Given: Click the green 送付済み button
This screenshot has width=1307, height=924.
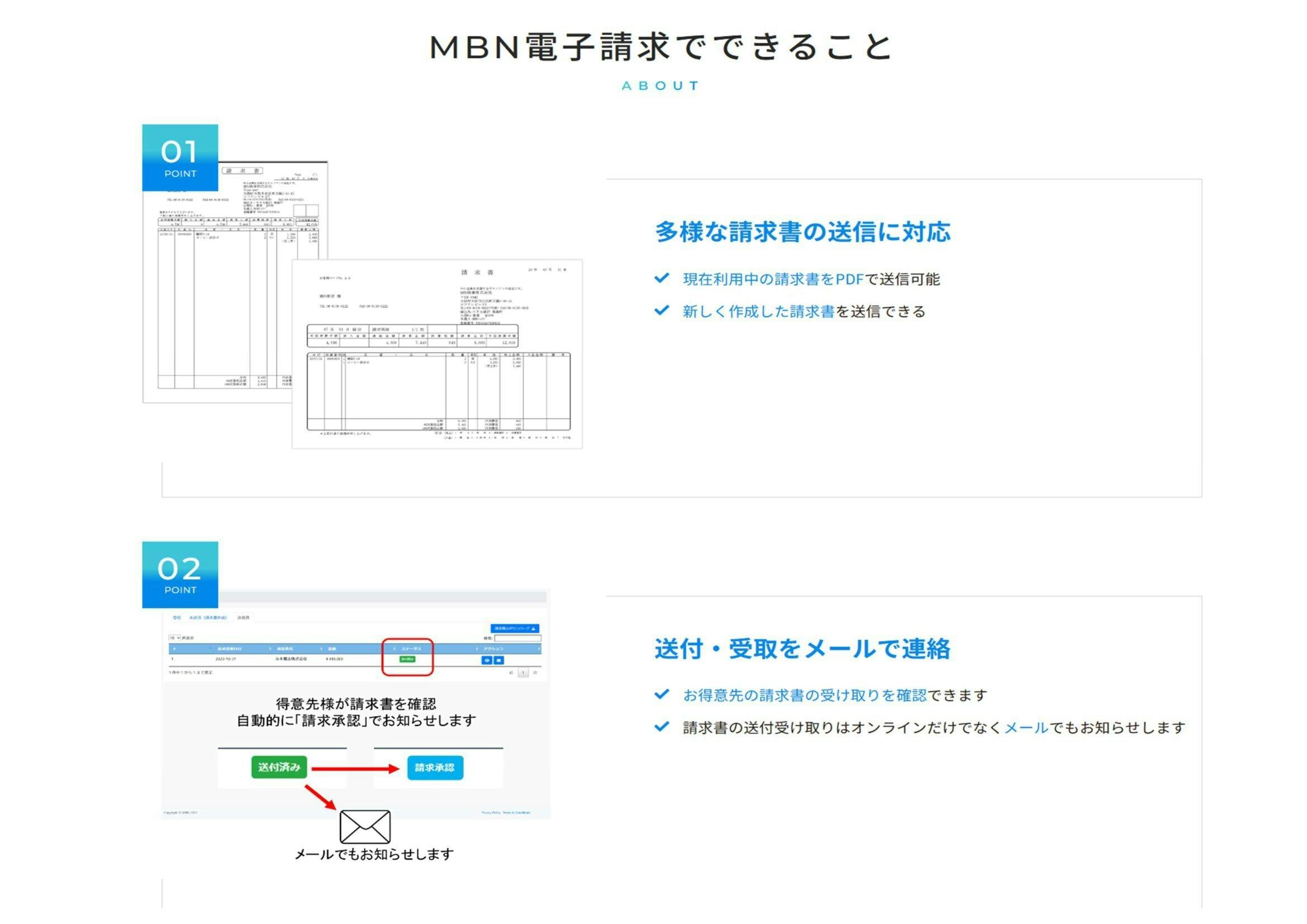Looking at the screenshot, I should [279, 767].
